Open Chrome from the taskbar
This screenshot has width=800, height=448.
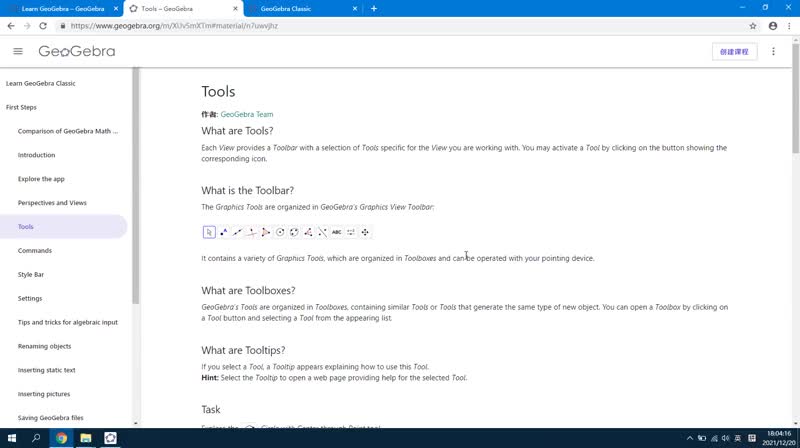(x=61, y=438)
